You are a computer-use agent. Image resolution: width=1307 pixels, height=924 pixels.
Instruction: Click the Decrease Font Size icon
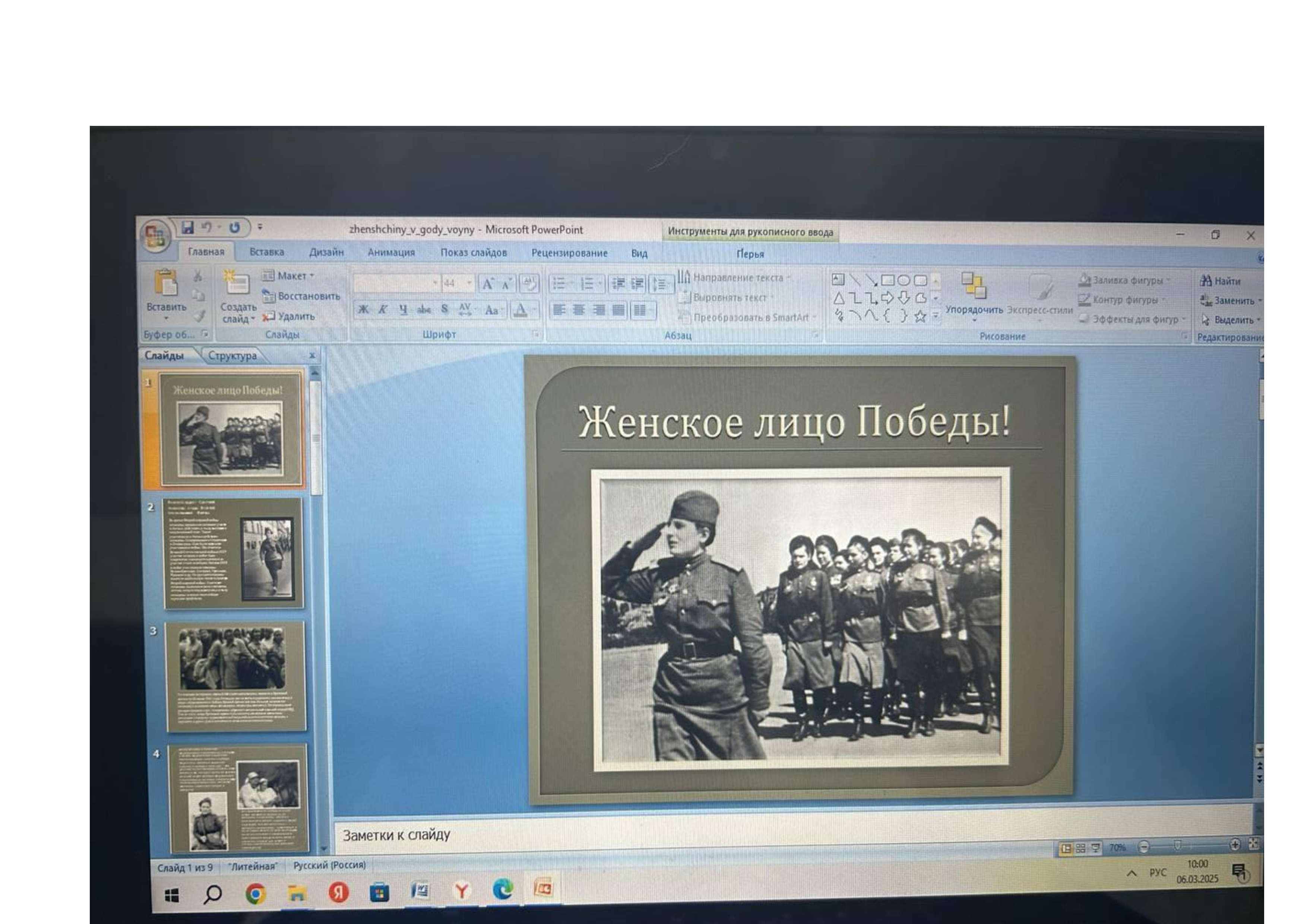coord(506,283)
